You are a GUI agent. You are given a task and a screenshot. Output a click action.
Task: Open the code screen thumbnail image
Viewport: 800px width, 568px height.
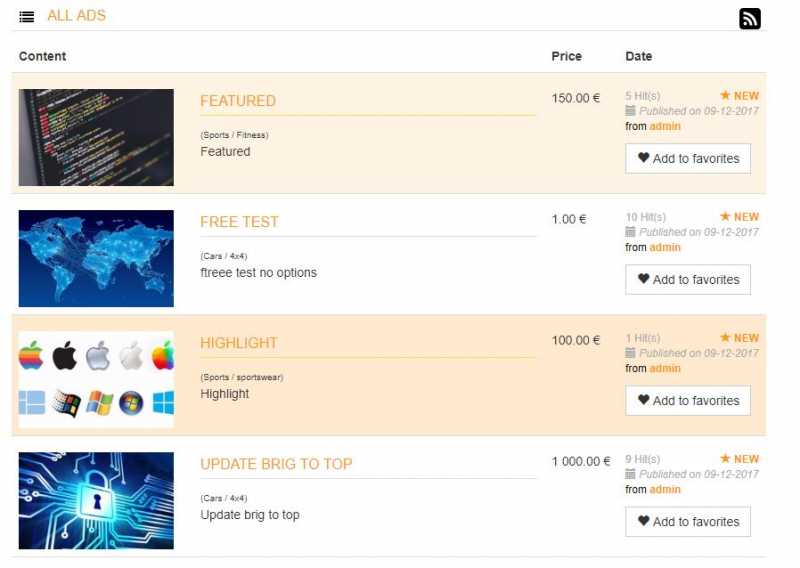[96, 137]
